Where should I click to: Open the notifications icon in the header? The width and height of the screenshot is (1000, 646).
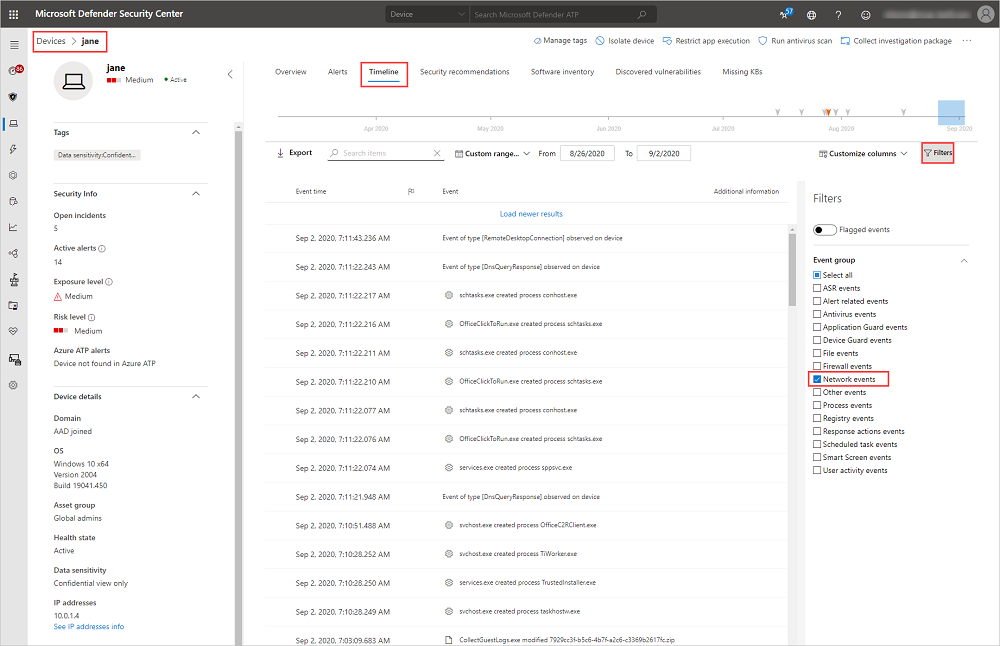[786, 14]
